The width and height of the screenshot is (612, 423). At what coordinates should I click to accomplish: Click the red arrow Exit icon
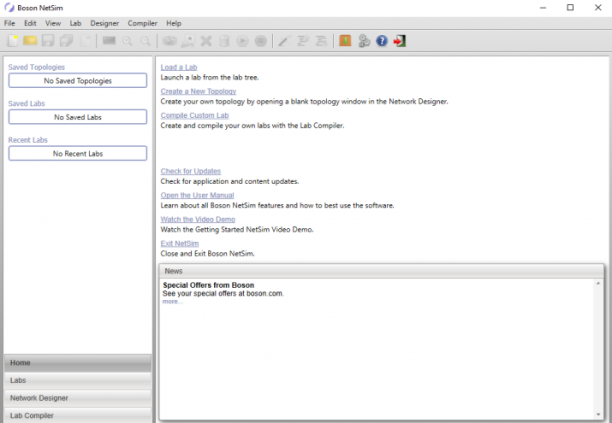[x=400, y=41]
